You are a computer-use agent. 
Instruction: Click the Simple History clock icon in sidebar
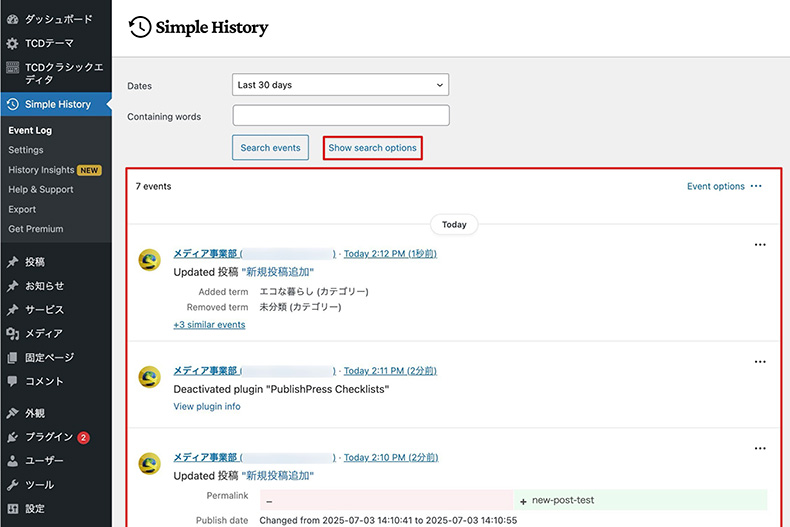coord(13,104)
